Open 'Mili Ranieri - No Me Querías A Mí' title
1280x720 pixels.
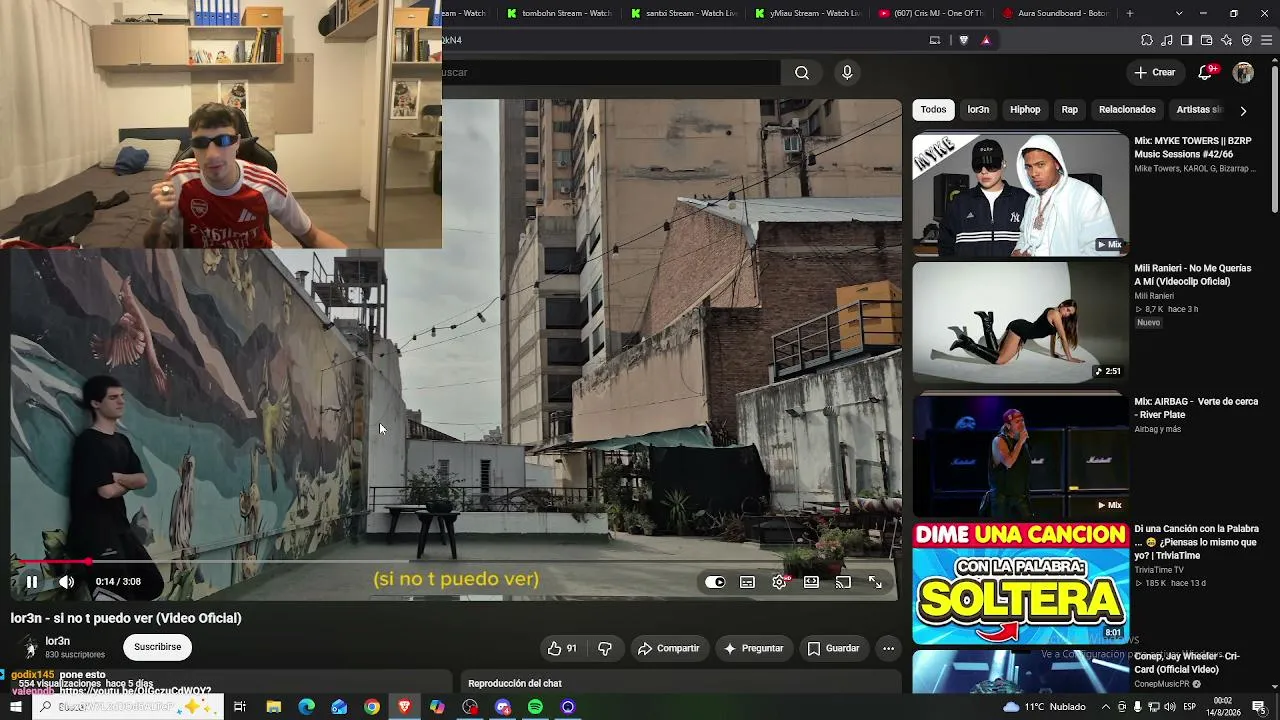(1193, 275)
